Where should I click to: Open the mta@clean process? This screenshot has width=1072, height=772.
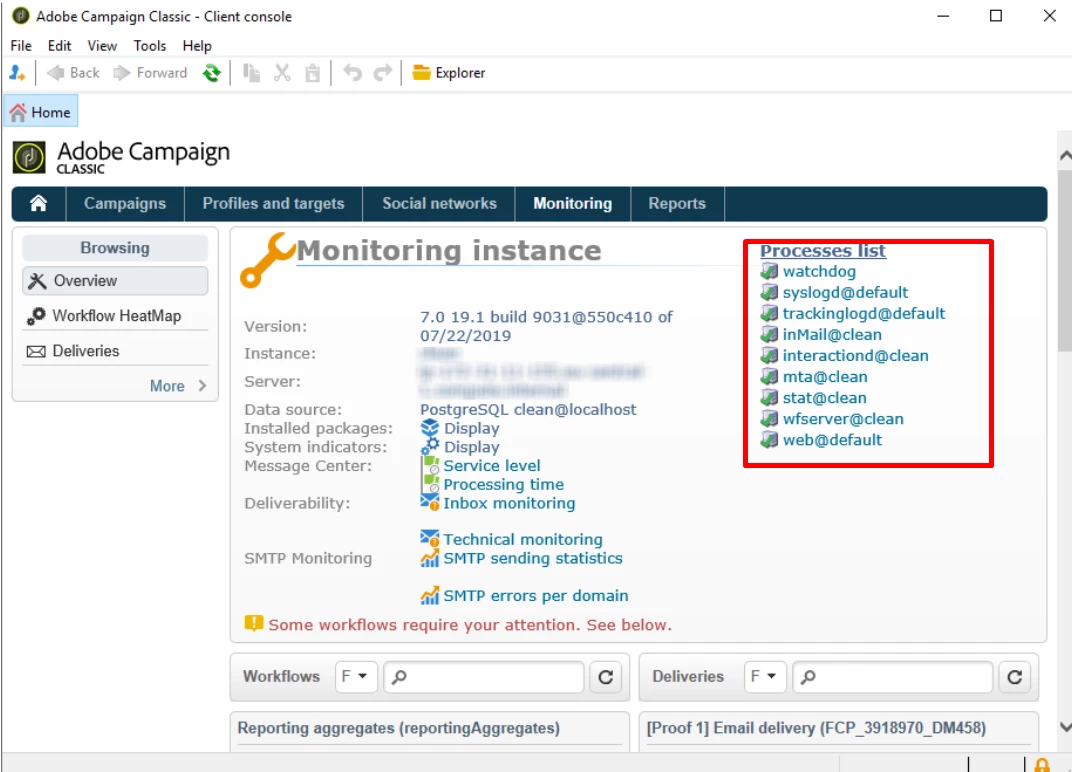[x=825, y=377]
